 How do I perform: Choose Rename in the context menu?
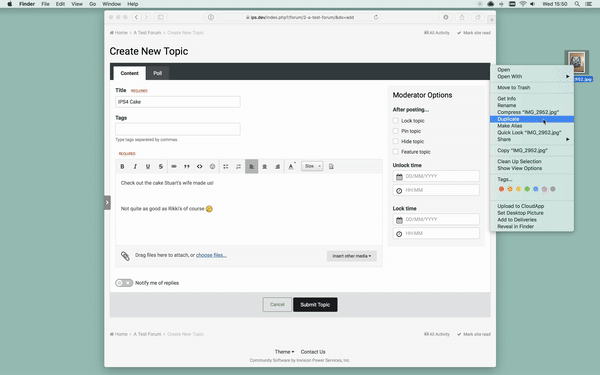(x=532, y=106)
